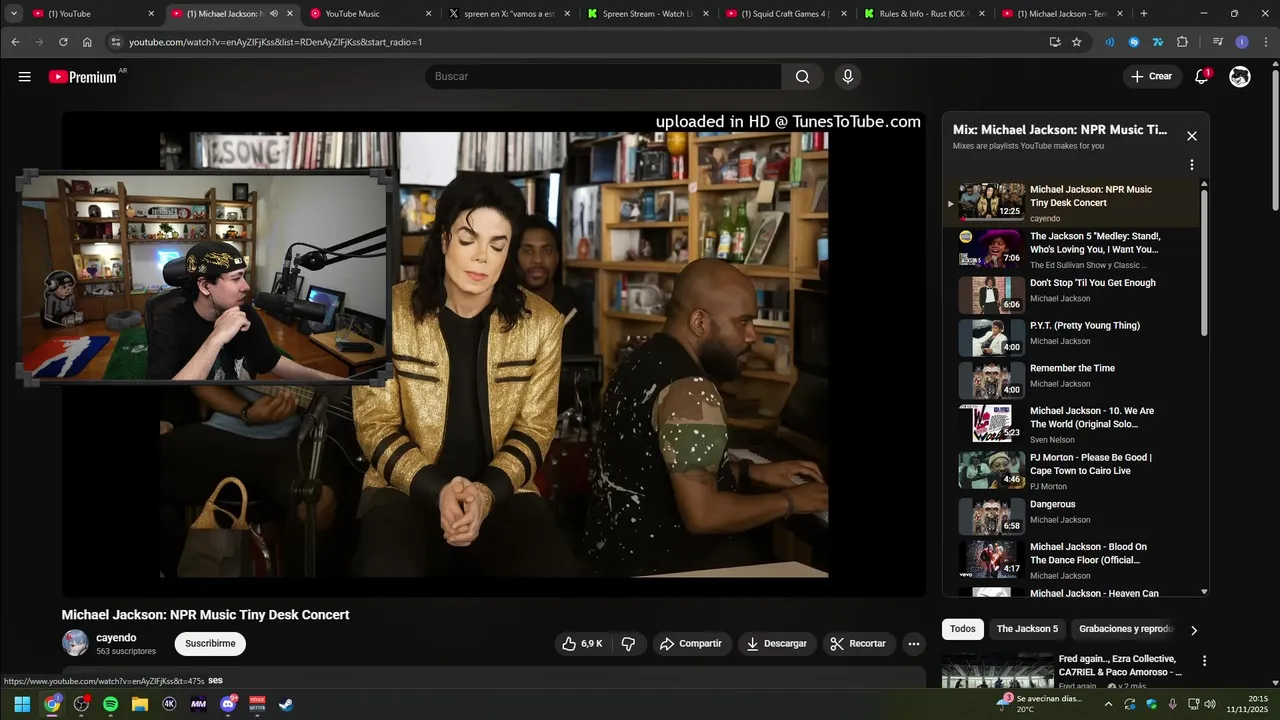The image size is (1280, 720).
Task: Like the video with thumbs up
Action: (584, 644)
